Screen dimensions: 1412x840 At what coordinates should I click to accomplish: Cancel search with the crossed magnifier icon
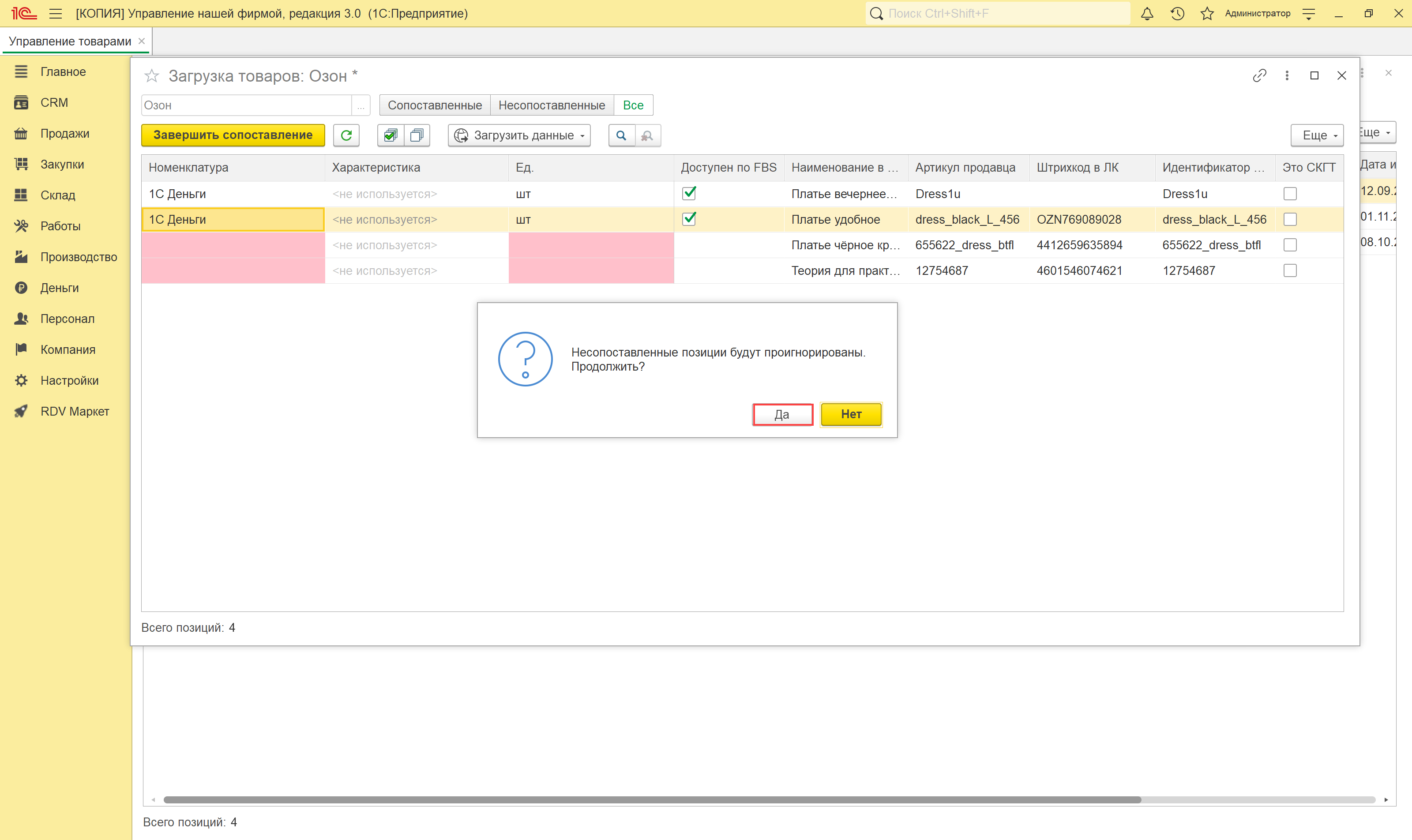coord(648,135)
